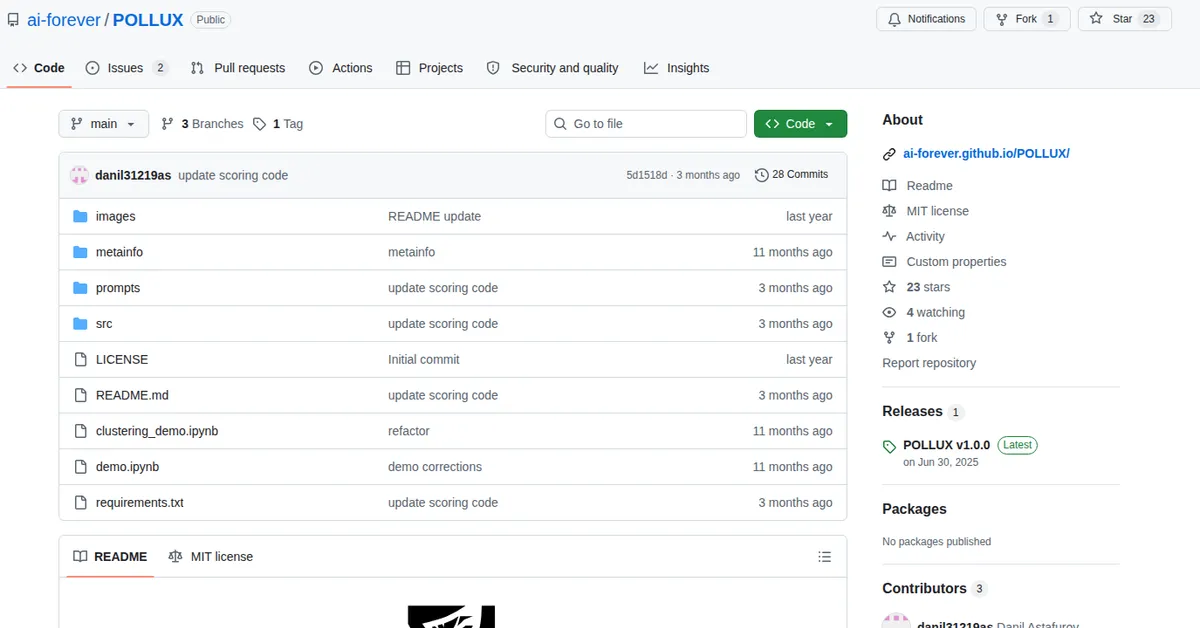Open the Insights tab
This screenshot has width=1200, height=628.
click(677, 68)
